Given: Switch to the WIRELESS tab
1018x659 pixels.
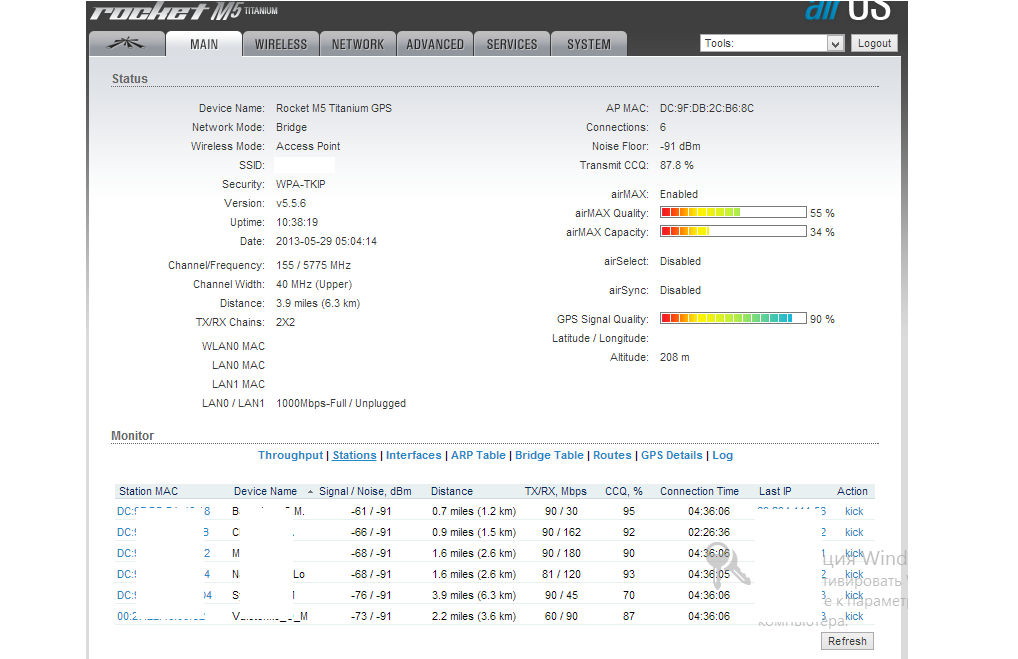Looking at the screenshot, I should click(x=281, y=44).
